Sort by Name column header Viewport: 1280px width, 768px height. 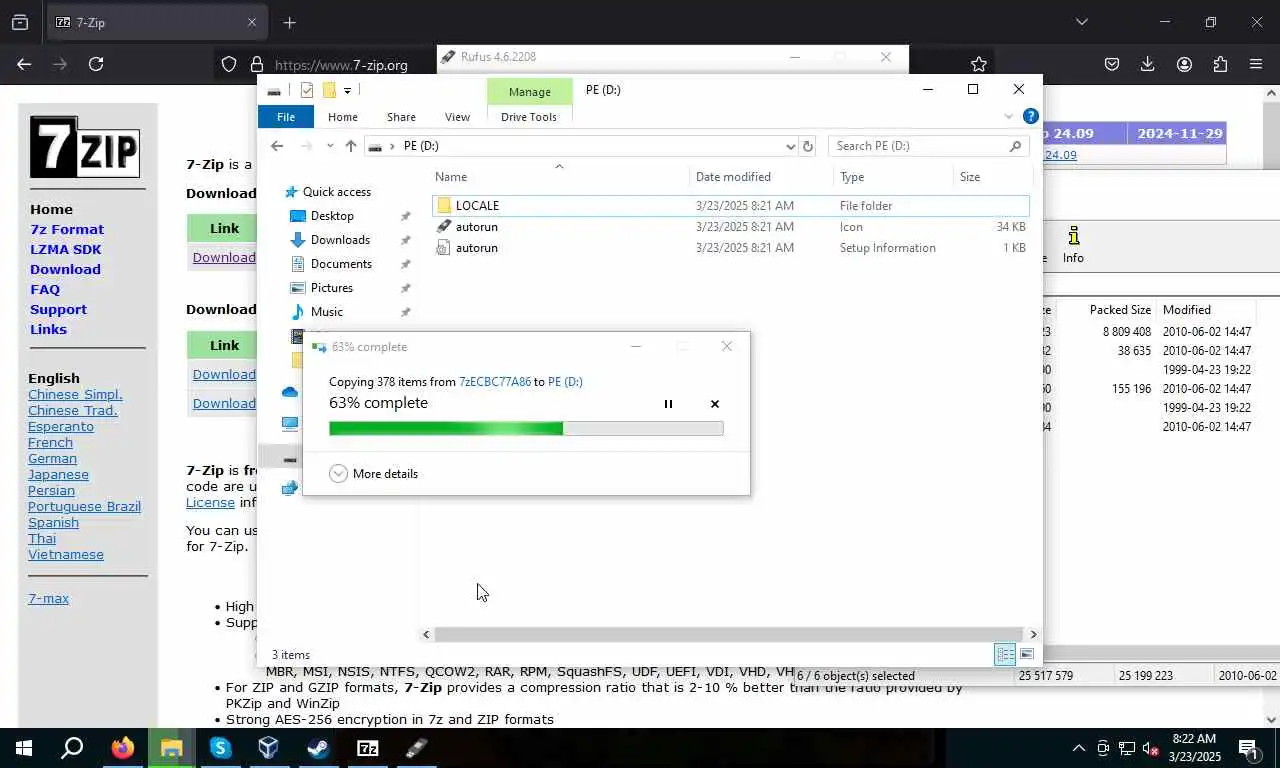tap(451, 177)
